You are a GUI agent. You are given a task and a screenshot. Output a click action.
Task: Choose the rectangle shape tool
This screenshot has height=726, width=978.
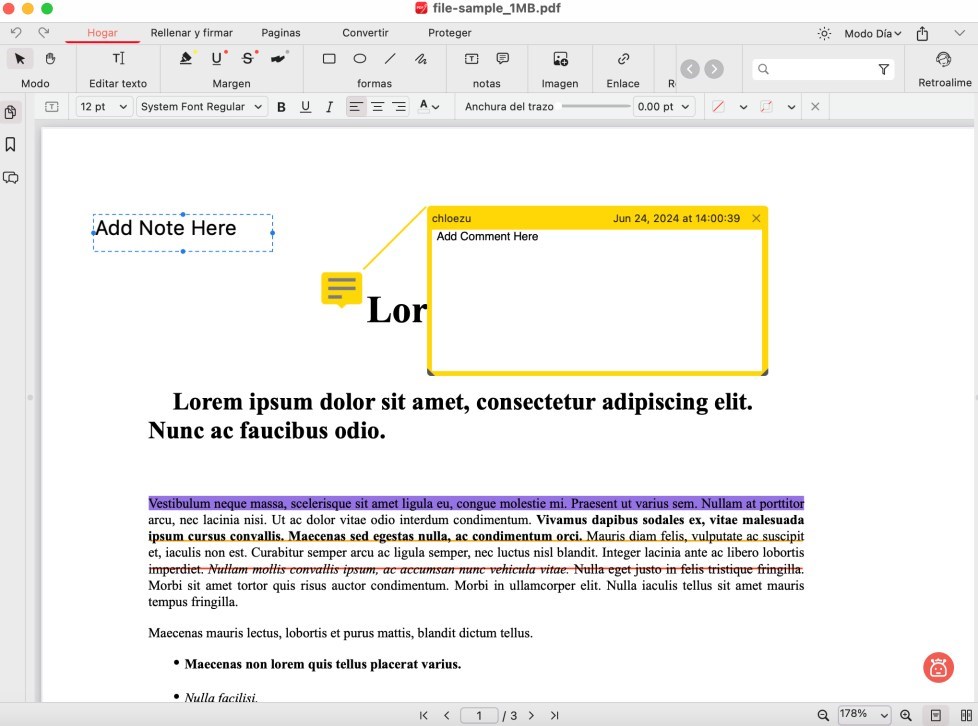coord(329,59)
